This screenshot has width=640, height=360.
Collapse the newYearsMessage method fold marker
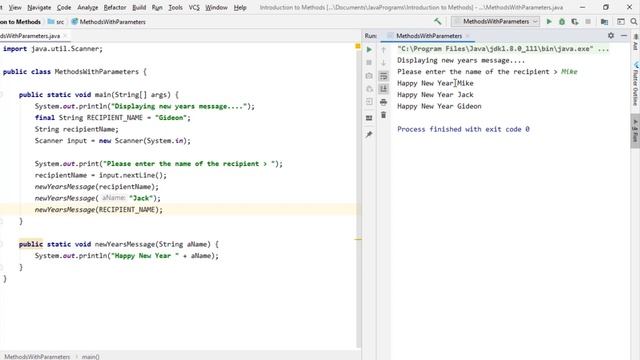click(2, 244)
